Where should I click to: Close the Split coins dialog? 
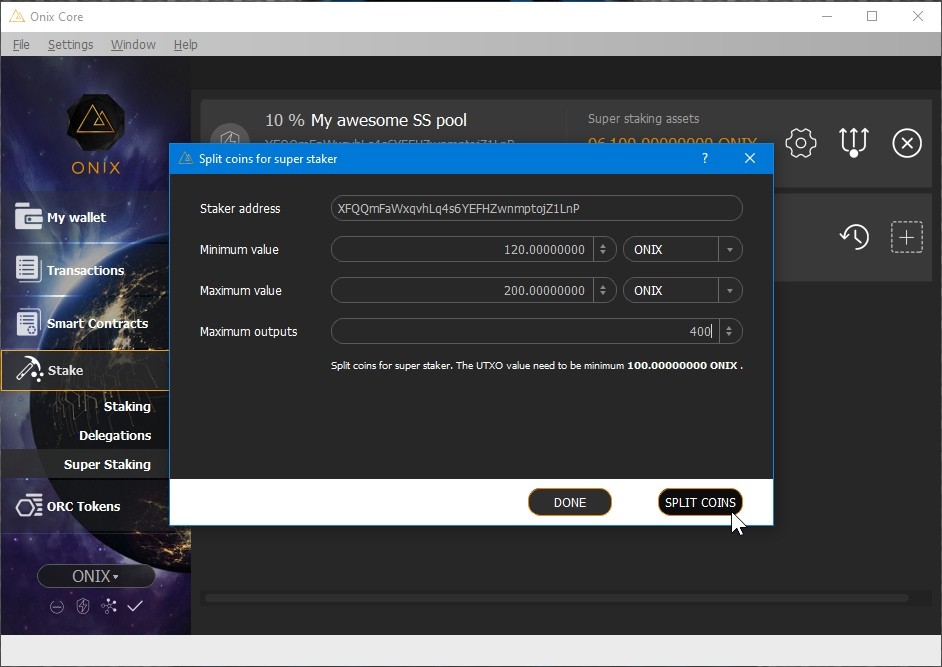(x=750, y=158)
